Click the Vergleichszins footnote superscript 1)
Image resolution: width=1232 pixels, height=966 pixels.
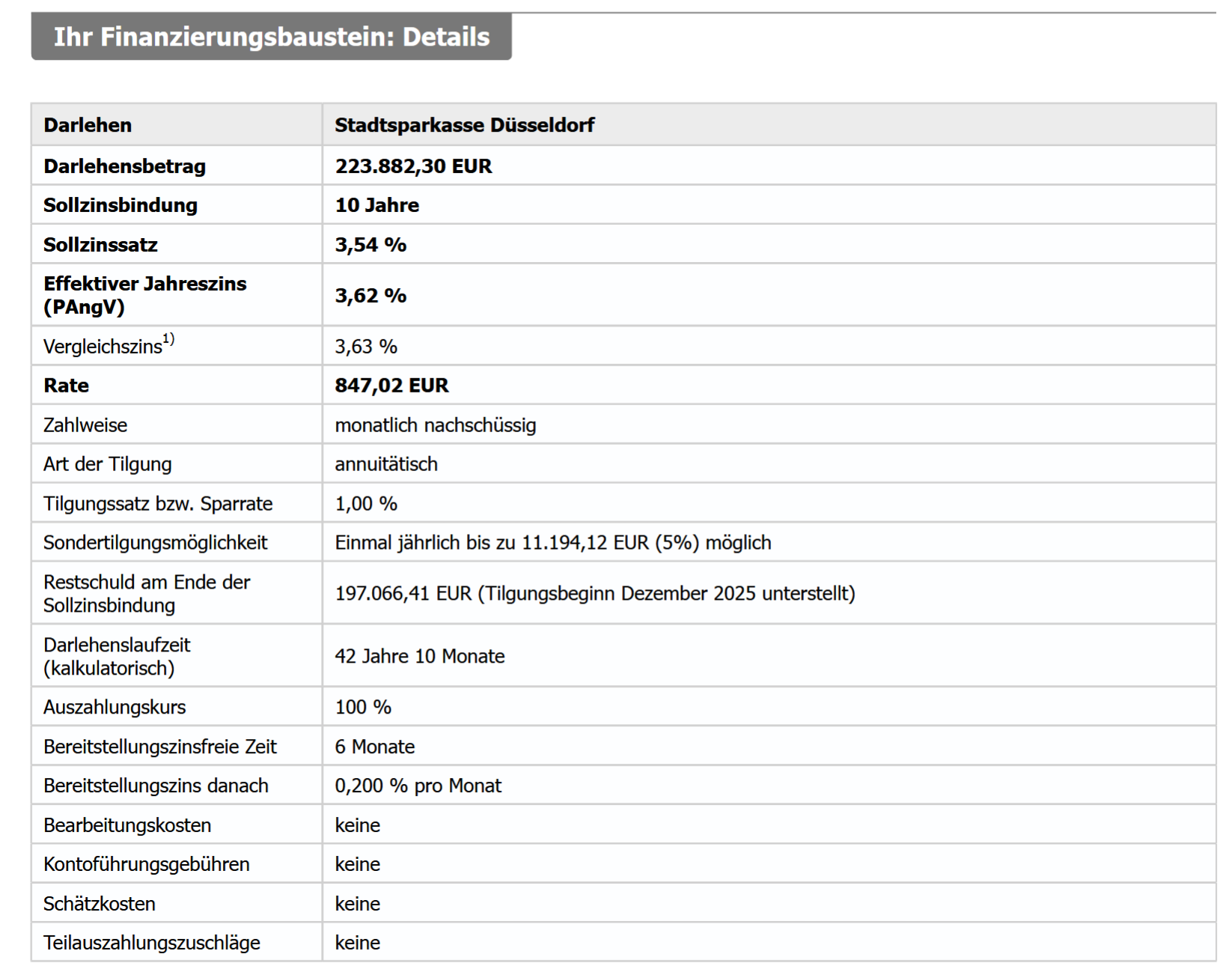pyautogui.click(x=168, y=339)
